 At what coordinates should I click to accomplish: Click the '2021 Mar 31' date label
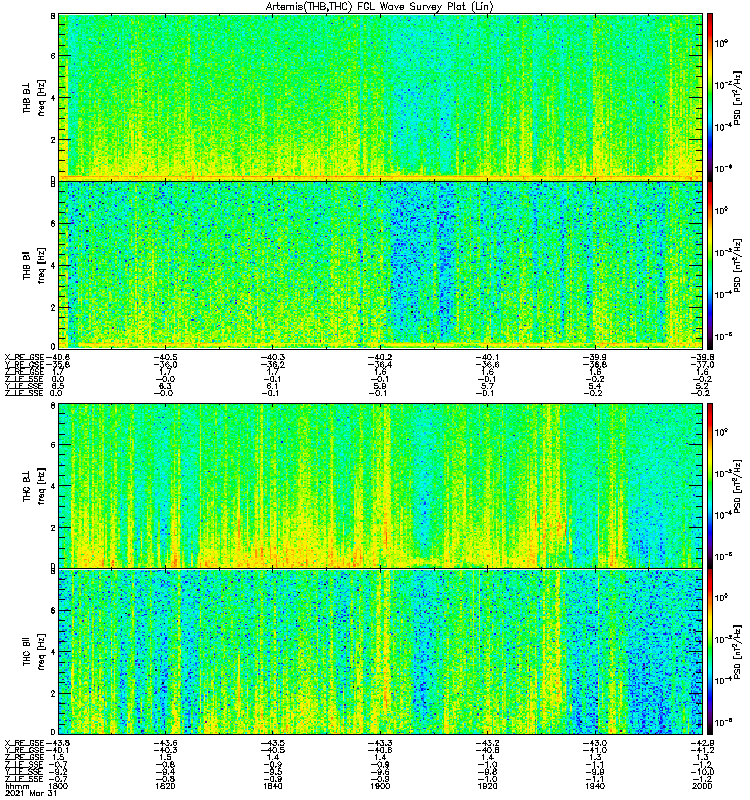[x=30, y=794]
